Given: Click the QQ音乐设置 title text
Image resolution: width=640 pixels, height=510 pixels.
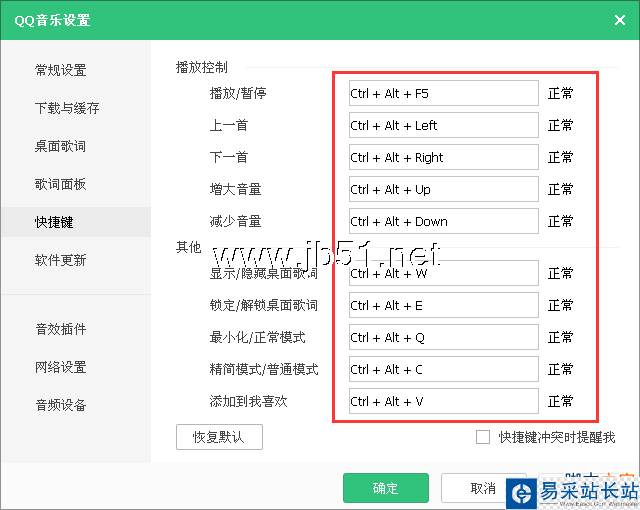Looking at the screenshot, I should (52, 20).
